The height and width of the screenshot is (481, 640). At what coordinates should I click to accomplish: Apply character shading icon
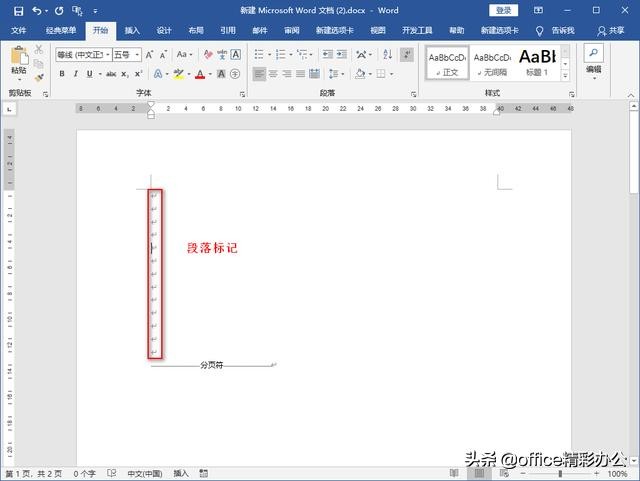coord(221,74)
